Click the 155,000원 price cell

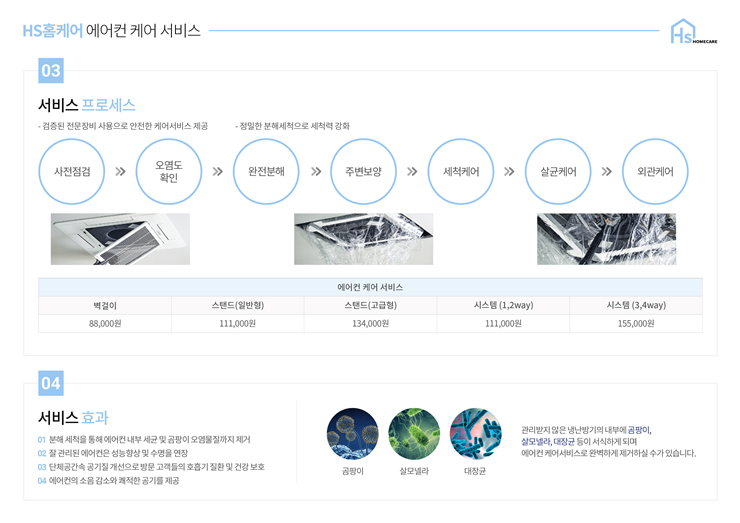pyautogui.click(x=636, y=324)
